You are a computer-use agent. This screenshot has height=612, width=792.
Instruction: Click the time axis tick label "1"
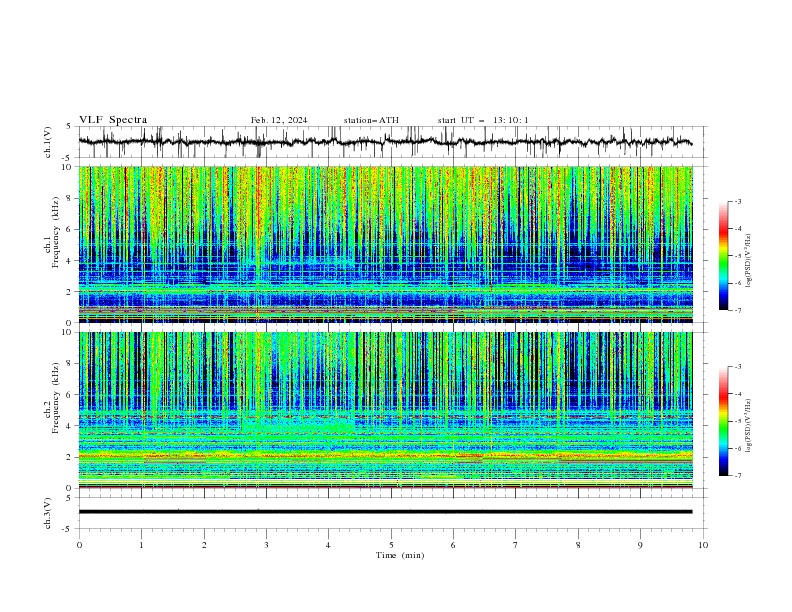pos(141,545)
